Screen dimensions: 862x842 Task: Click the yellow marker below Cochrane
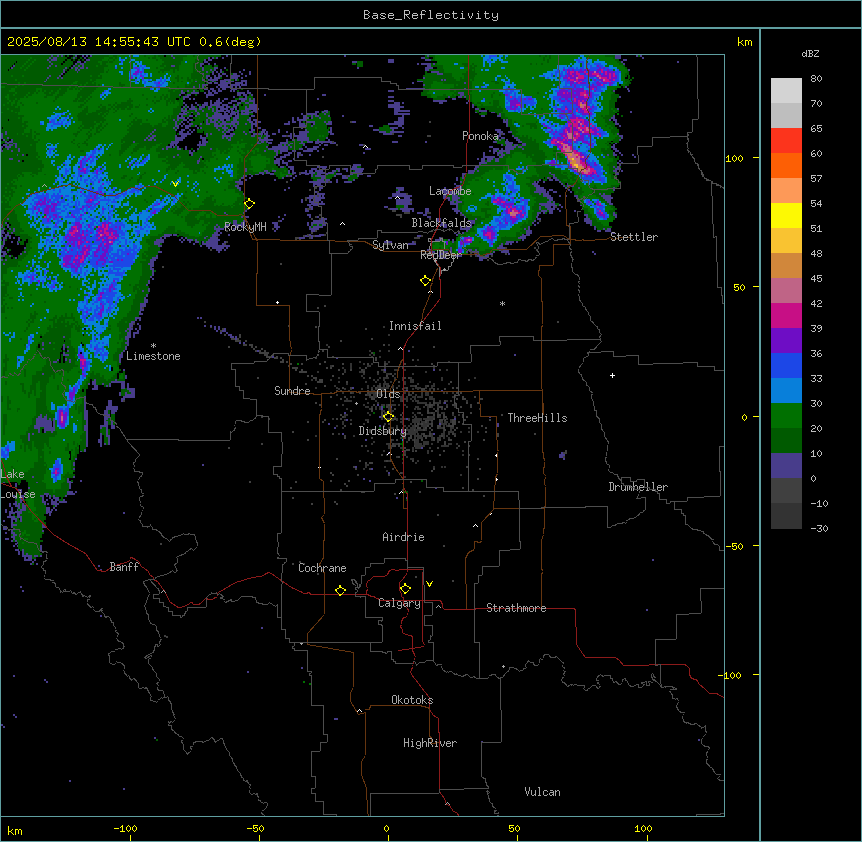tap(340, 590)
